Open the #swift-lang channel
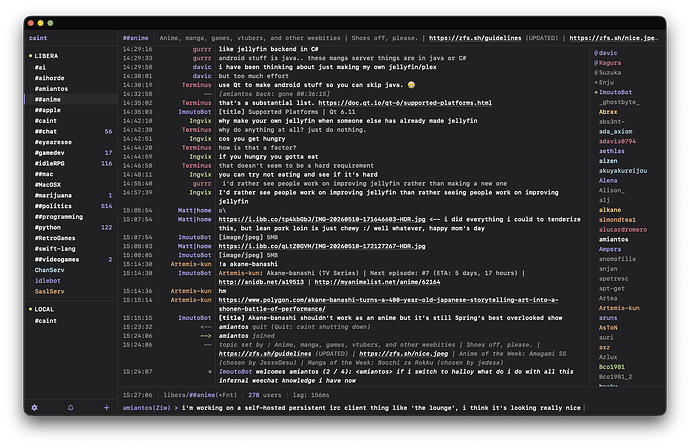The width and height of the screenshot is (690, 447). coord(55,249)
